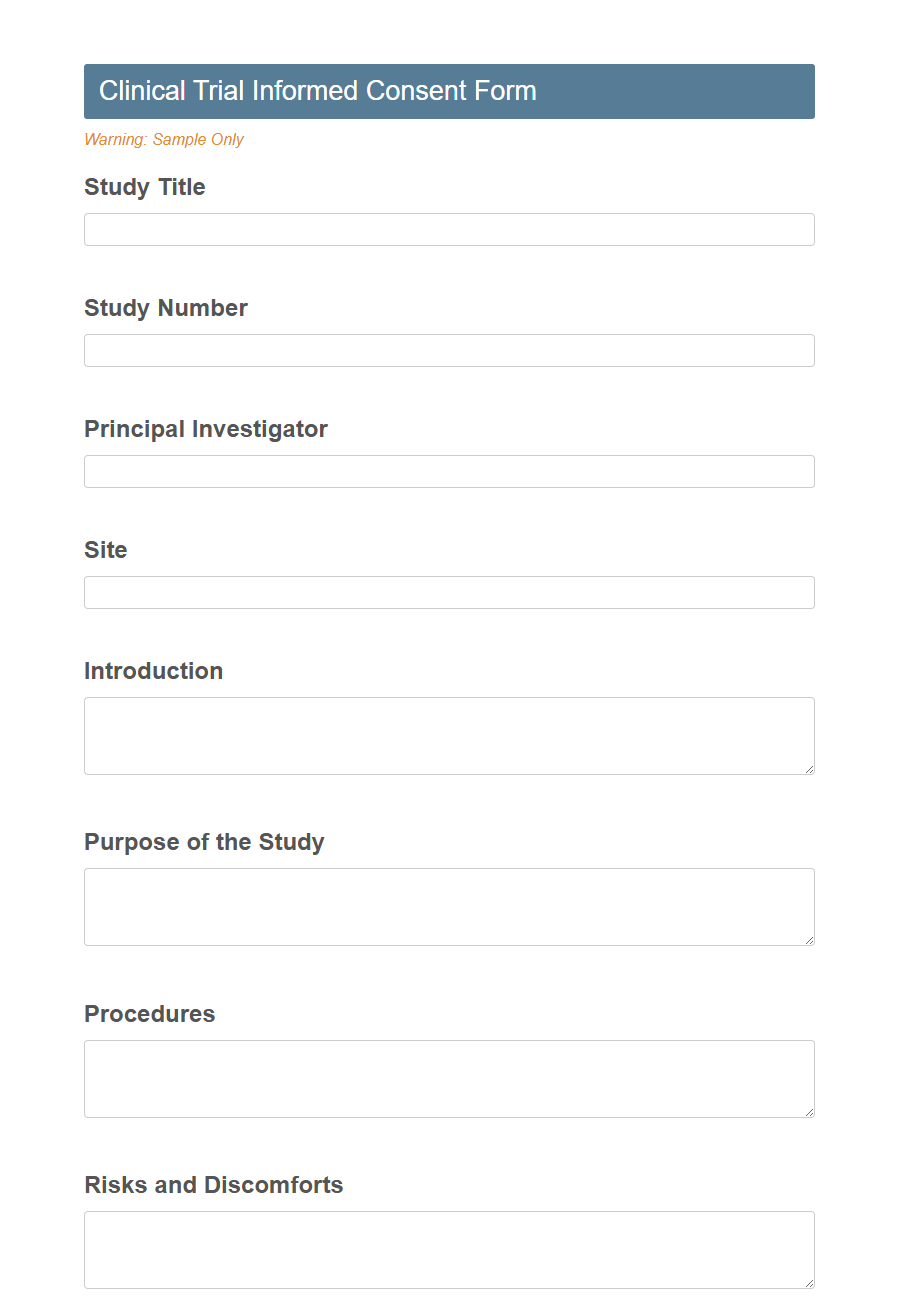Click the Clinical Trial Informed Consent Form header
The image size is (900, 1300).
coord(317,90)
